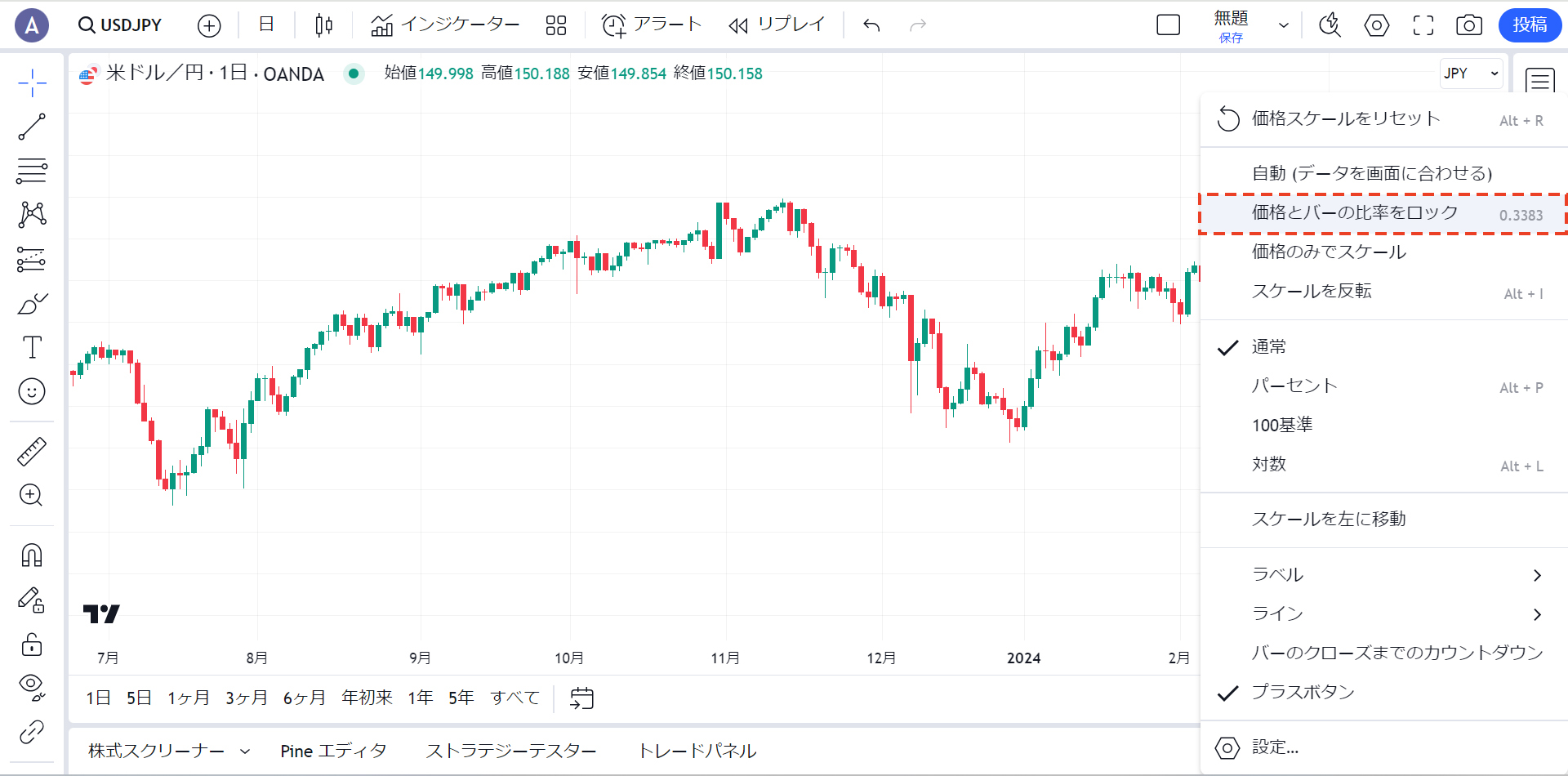
Task: Select スケールを反転 option
Action: point(1384,292)
